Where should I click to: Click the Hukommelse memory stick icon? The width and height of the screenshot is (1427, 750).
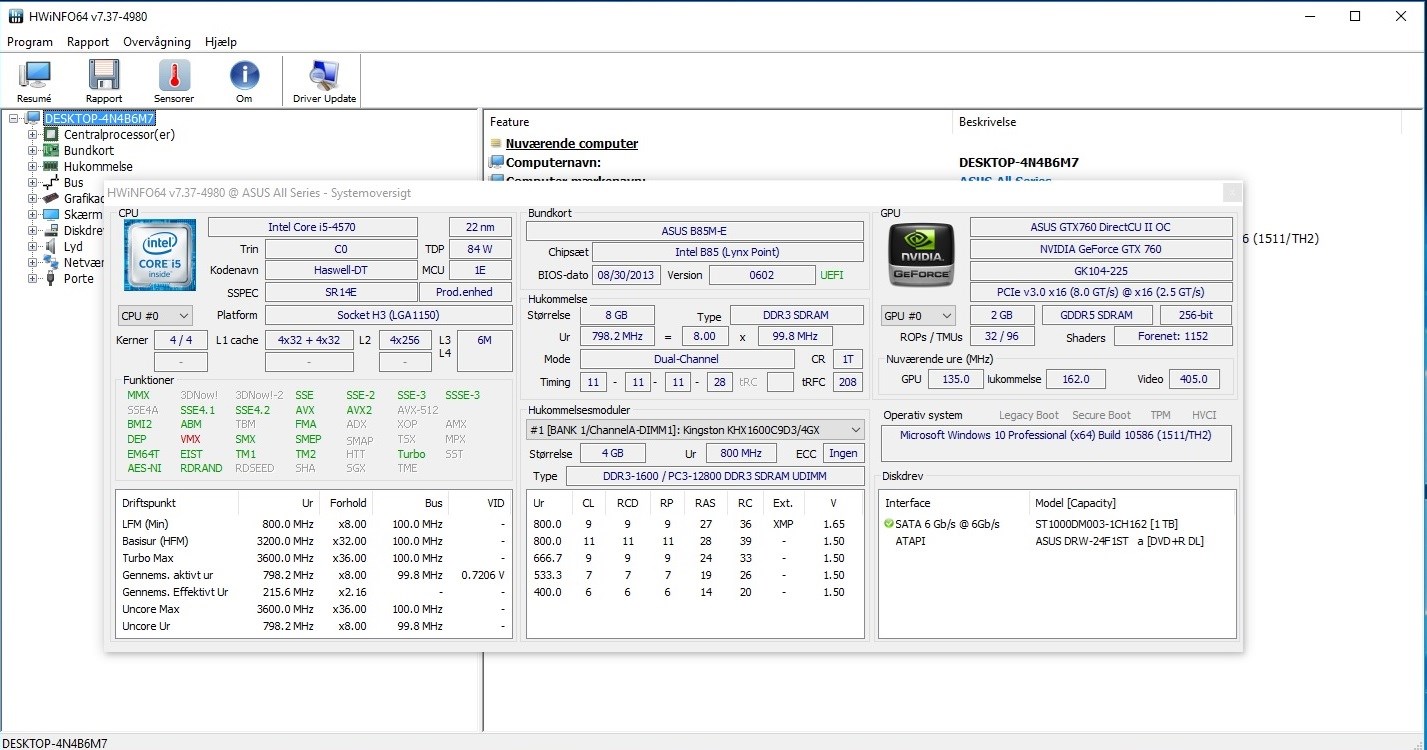click(x=51, y=167)
